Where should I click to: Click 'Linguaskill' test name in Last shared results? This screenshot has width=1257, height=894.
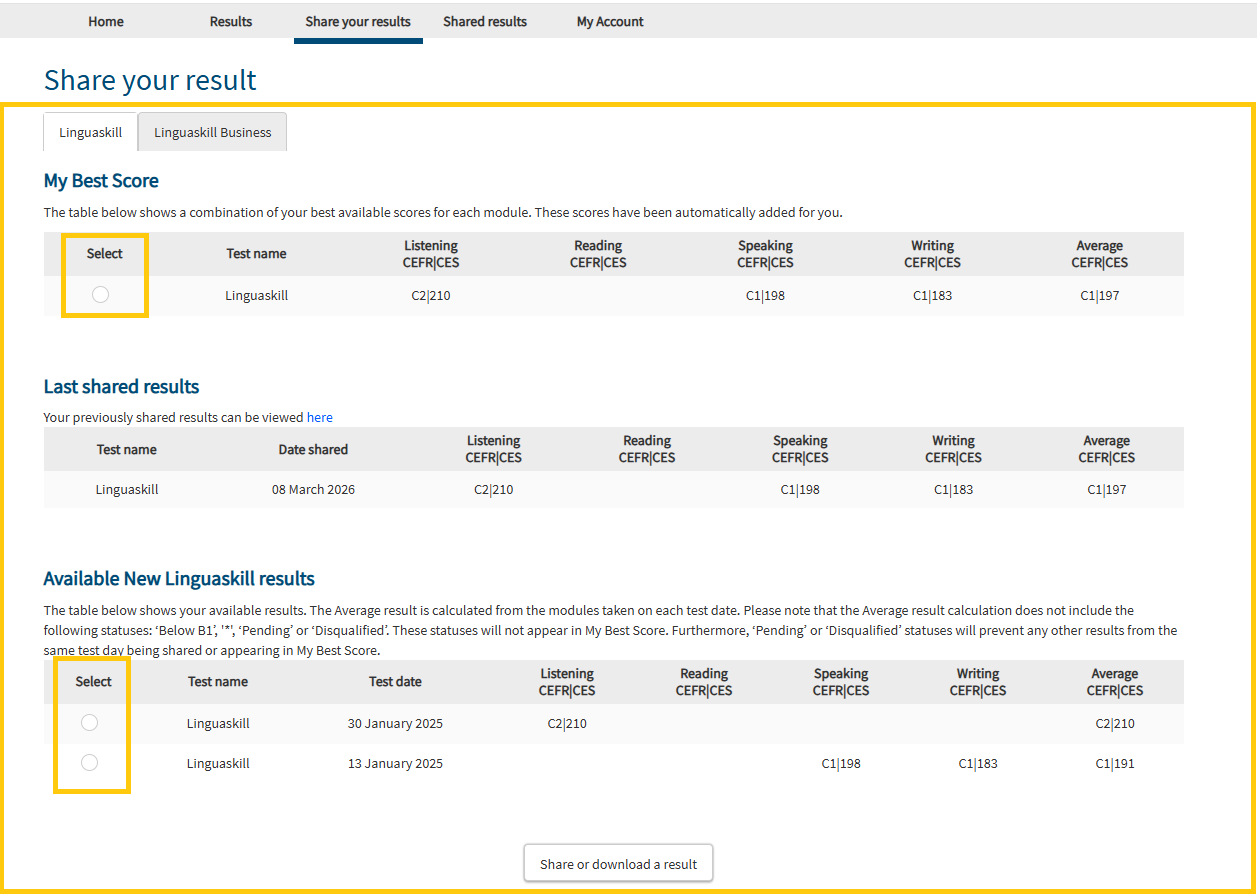tap(127, 490)
